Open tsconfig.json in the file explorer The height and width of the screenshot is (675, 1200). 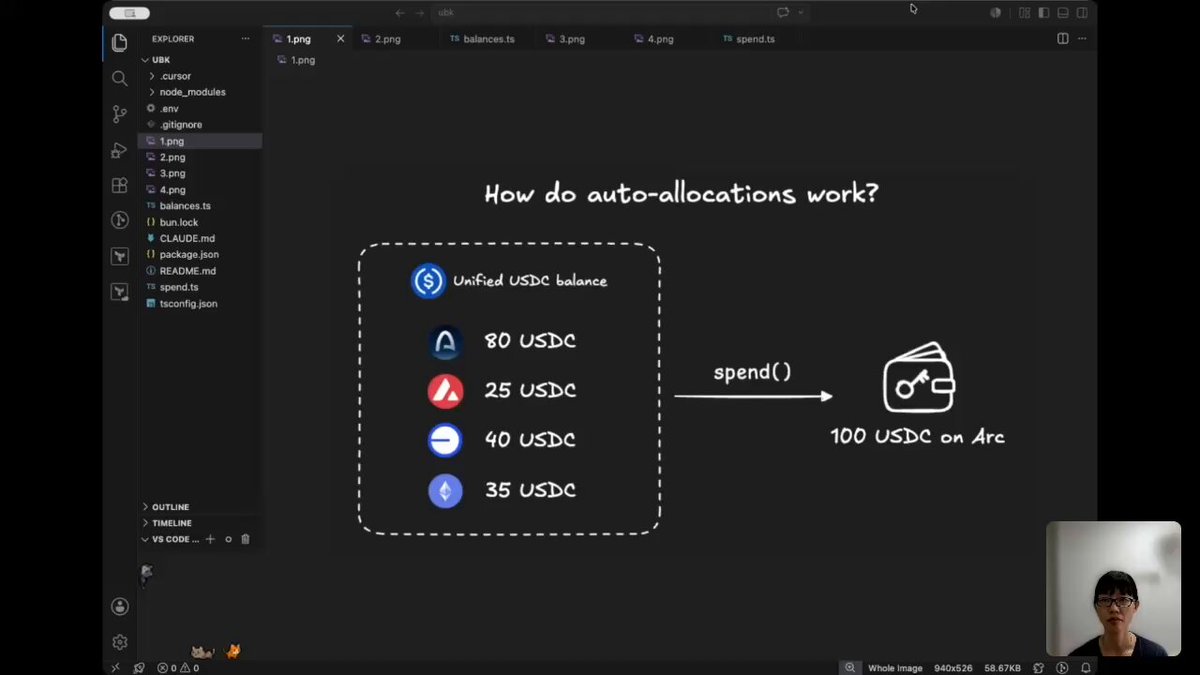(200, 303)
